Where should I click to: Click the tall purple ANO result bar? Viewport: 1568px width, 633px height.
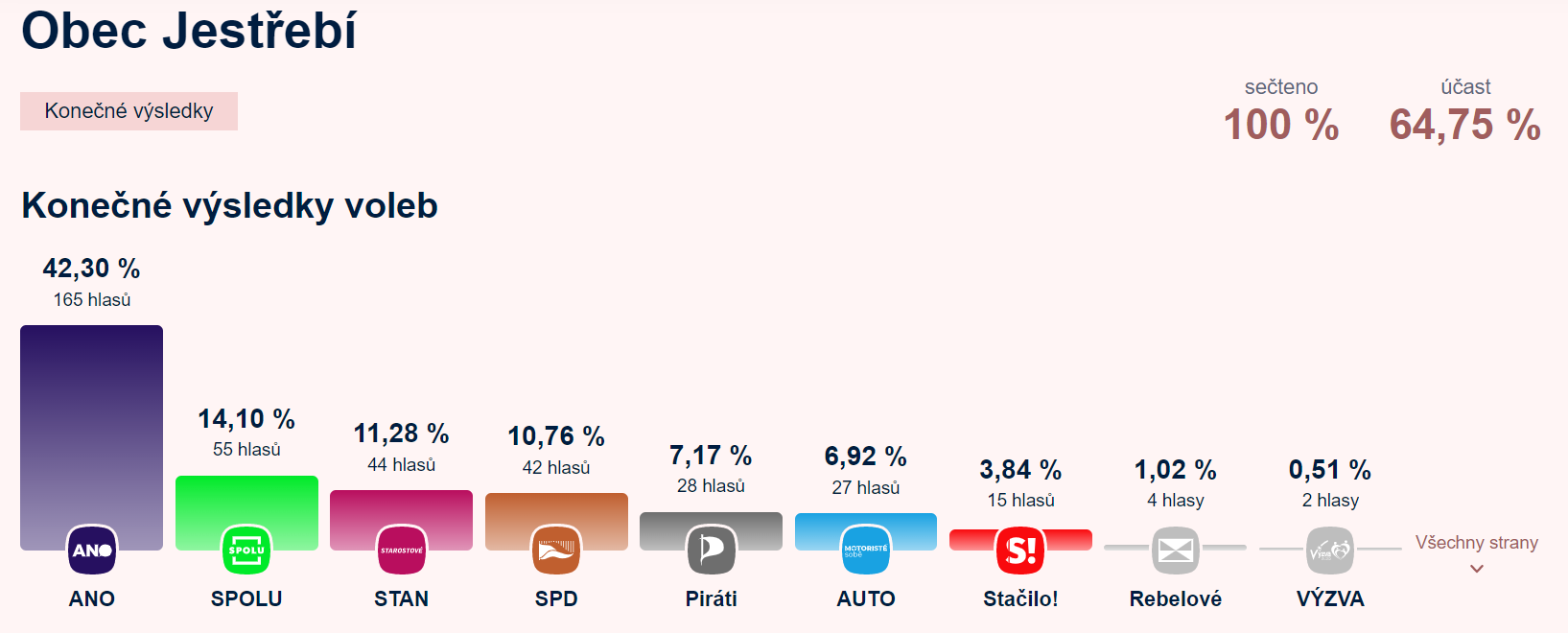coord(92,422)
